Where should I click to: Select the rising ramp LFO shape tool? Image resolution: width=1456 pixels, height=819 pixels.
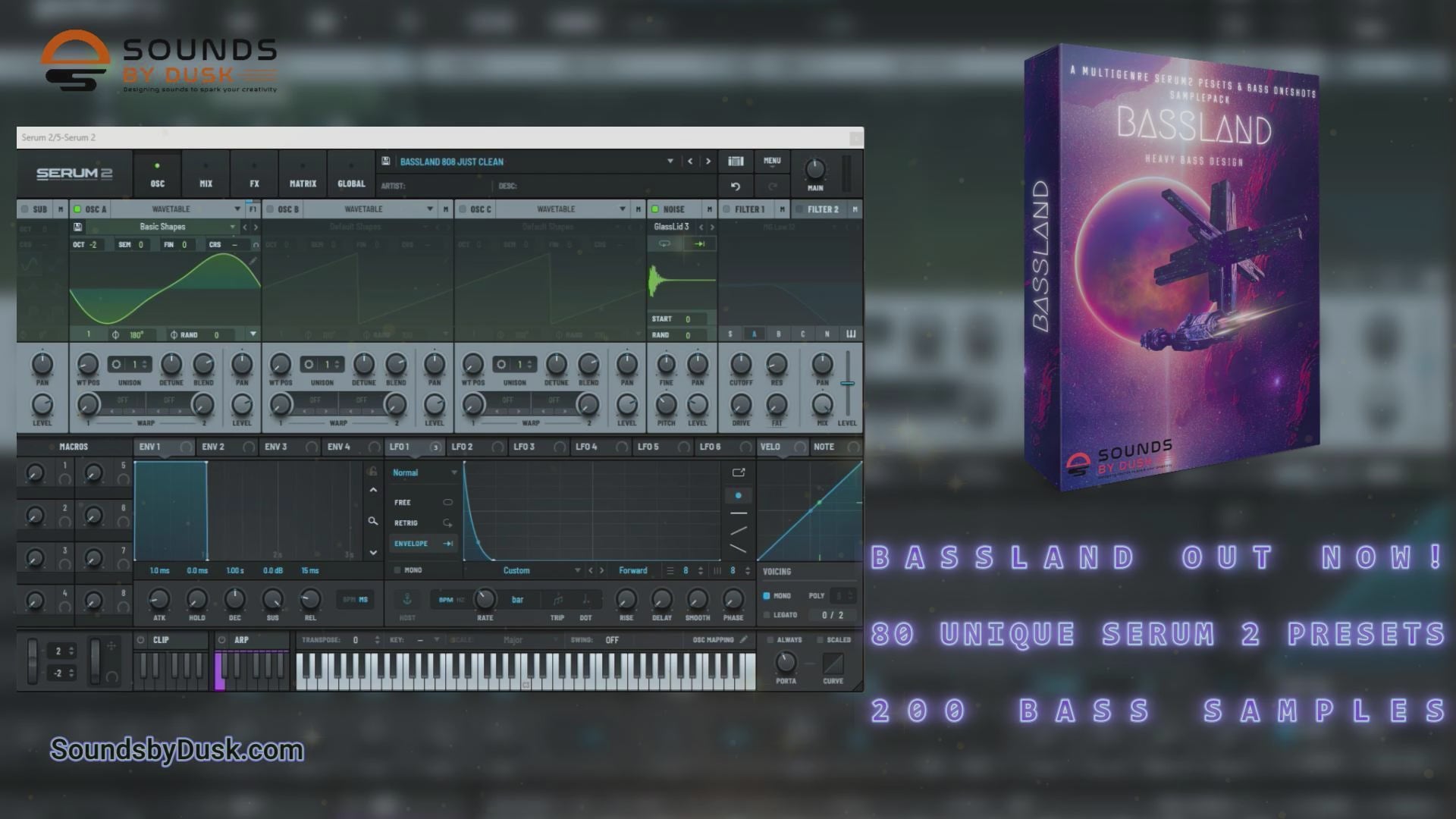coord(738,531)
